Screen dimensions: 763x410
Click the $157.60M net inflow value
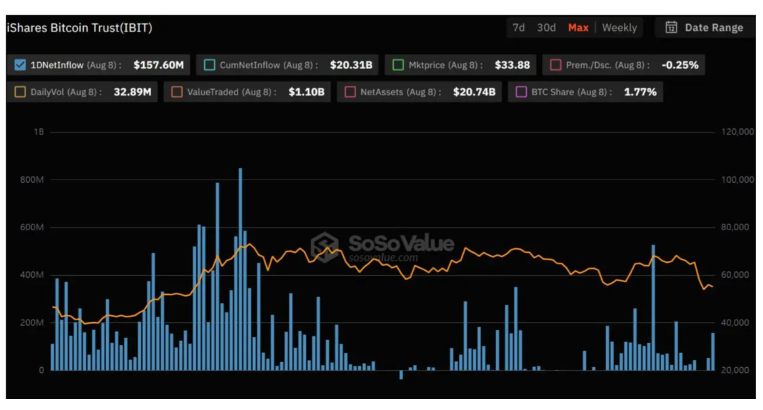160,65
